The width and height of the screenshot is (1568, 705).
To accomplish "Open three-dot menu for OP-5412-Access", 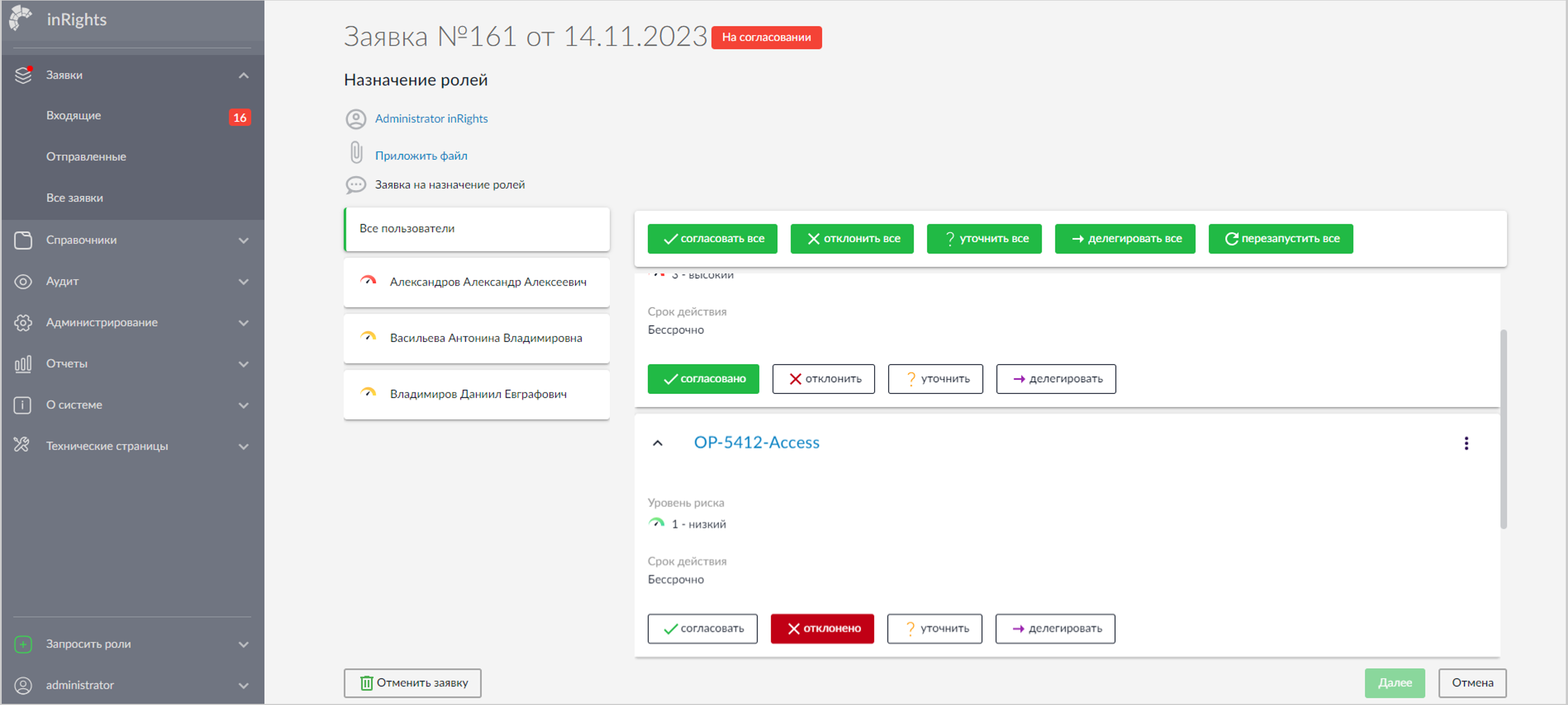I will 1466,444.
